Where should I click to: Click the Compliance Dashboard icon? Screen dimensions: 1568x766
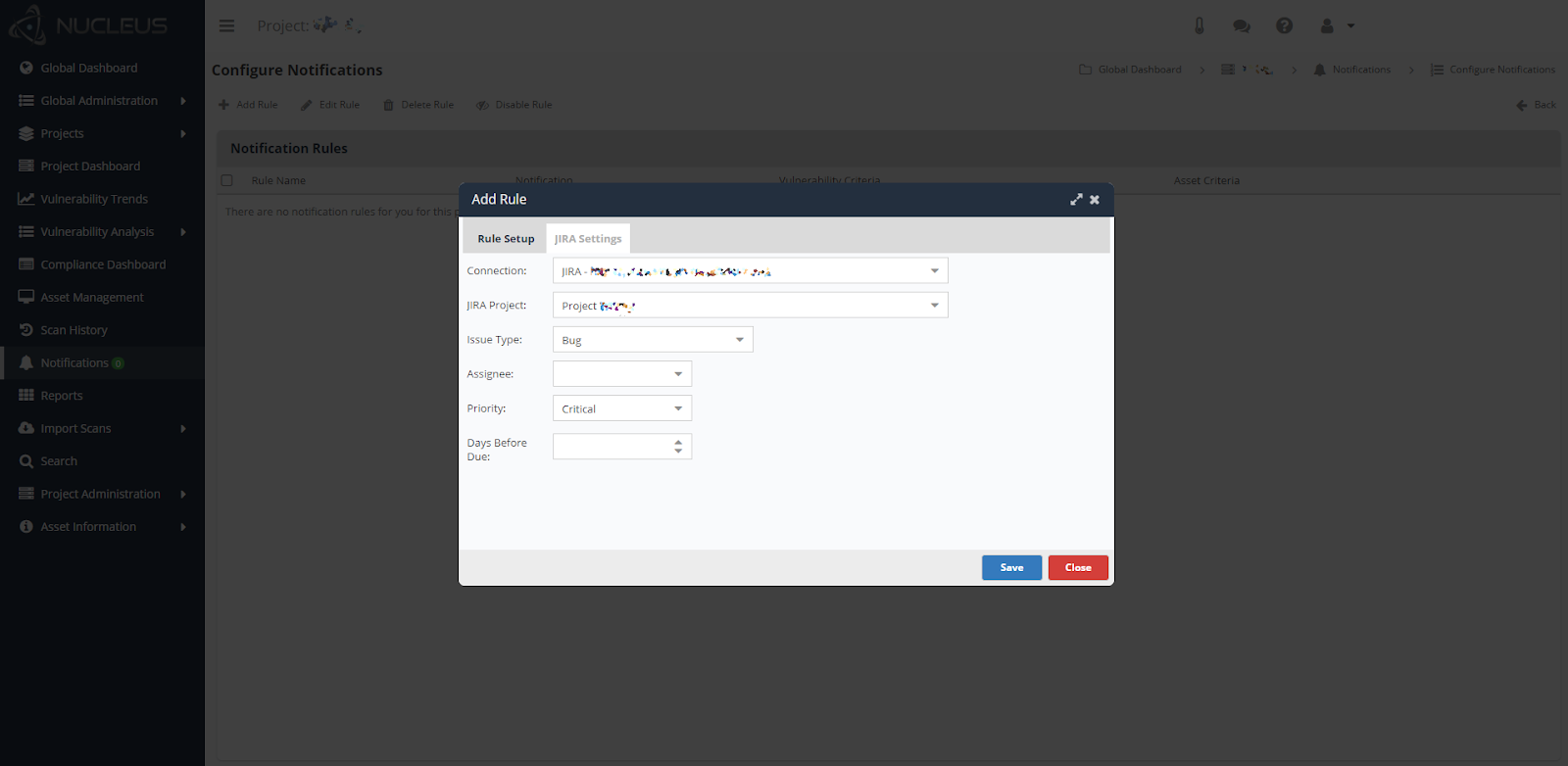click(x=26, y=264)
